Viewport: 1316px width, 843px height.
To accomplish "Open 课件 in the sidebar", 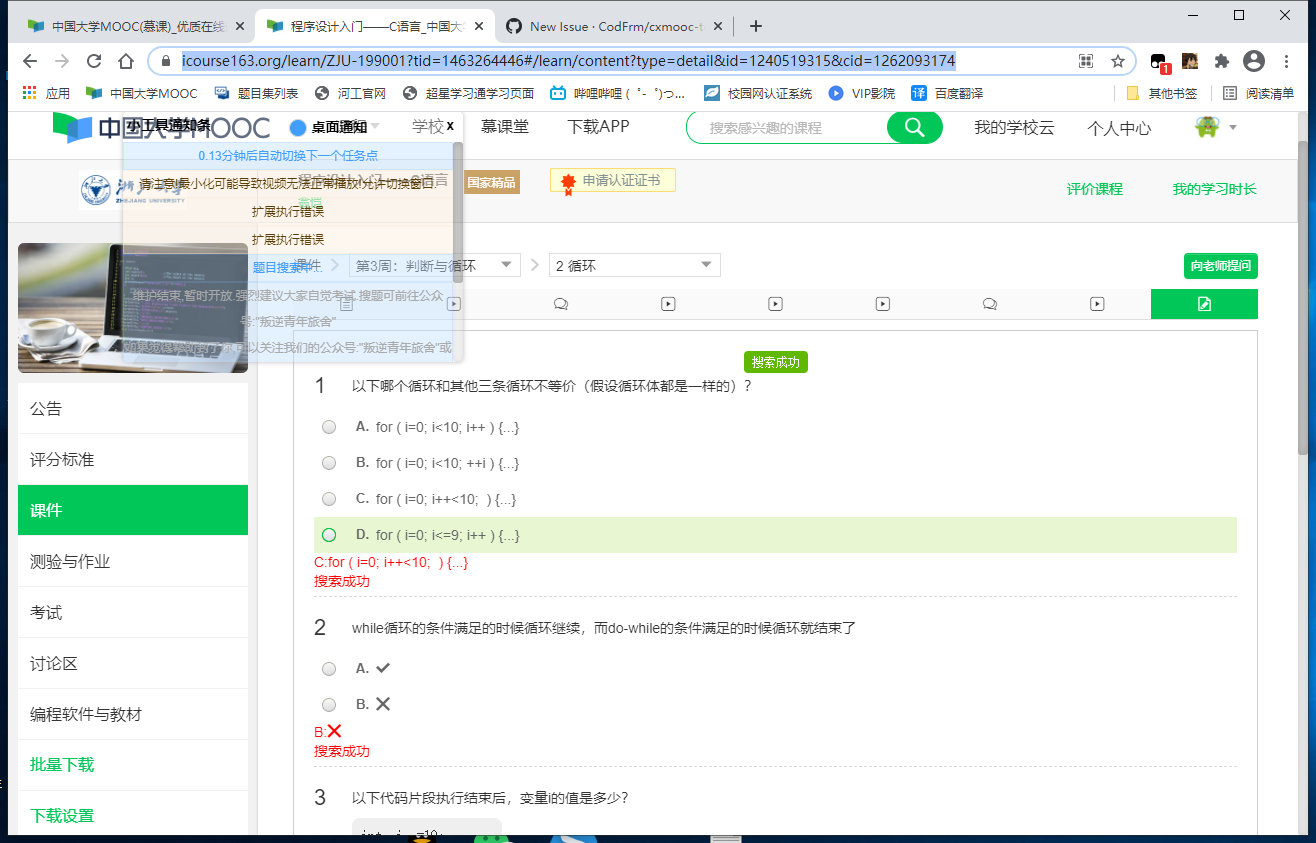I will click(x=133, y=510).
